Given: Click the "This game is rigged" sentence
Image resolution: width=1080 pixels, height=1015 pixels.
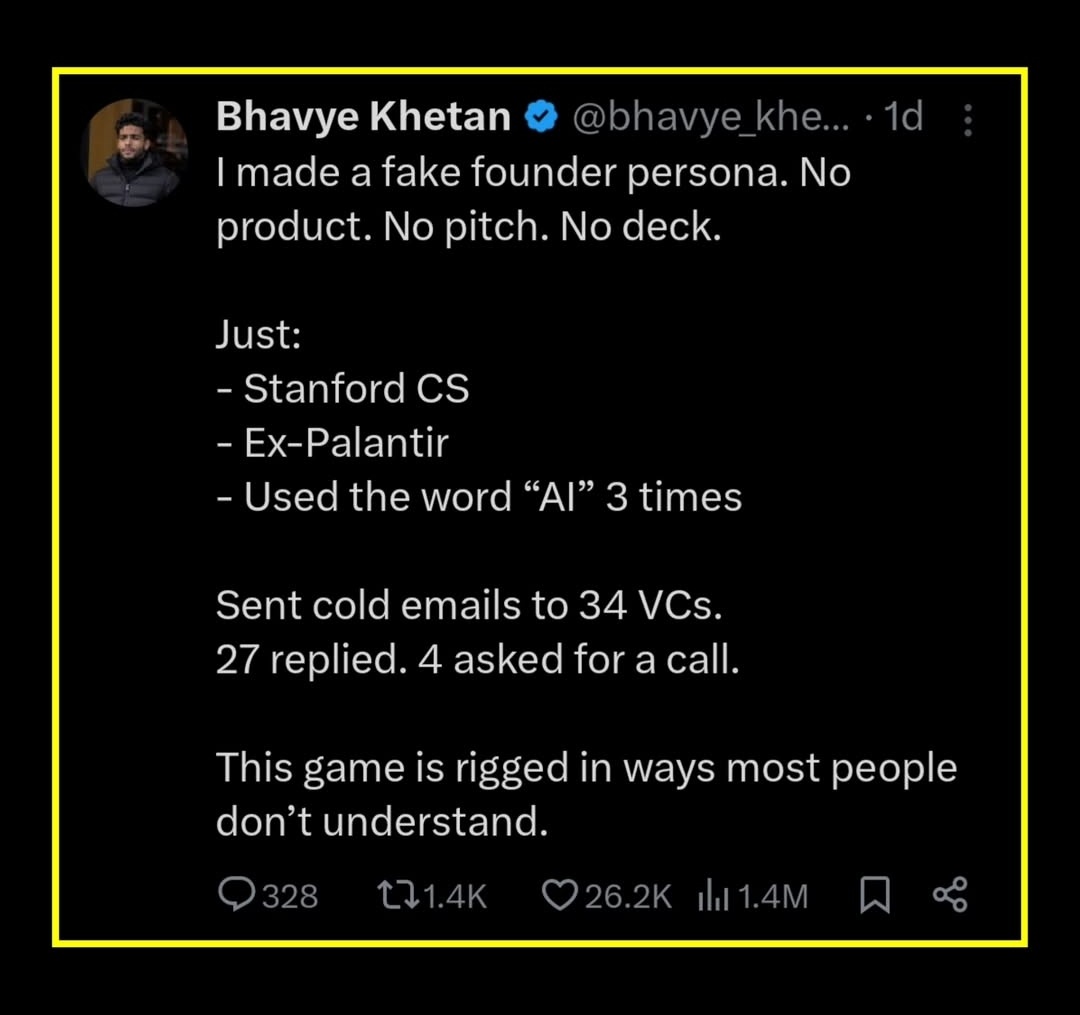Looking at the screenshot, I should (586, 768).
